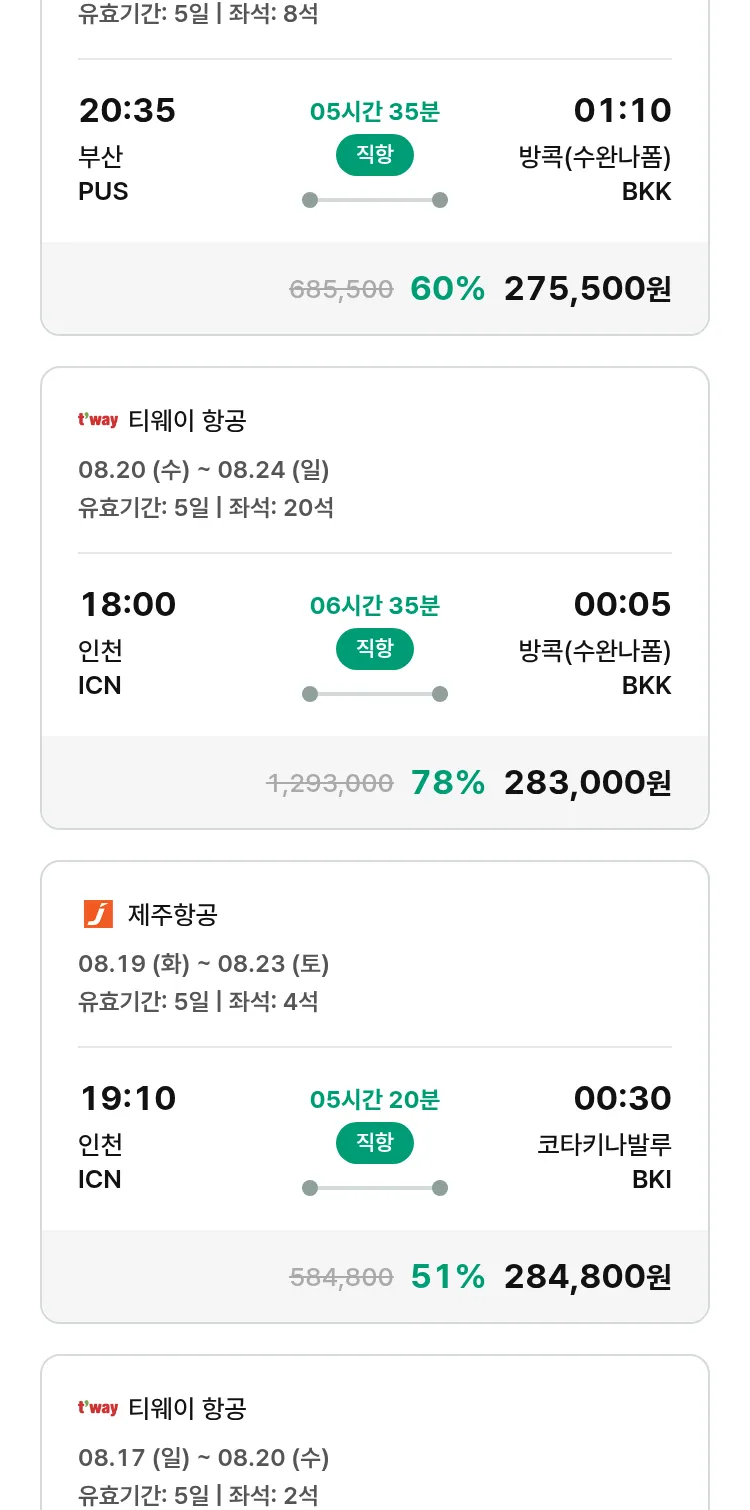Click the crossed-out 1,293,000 original price
This screenshot has width=750, height=1510.
[330, 784]
